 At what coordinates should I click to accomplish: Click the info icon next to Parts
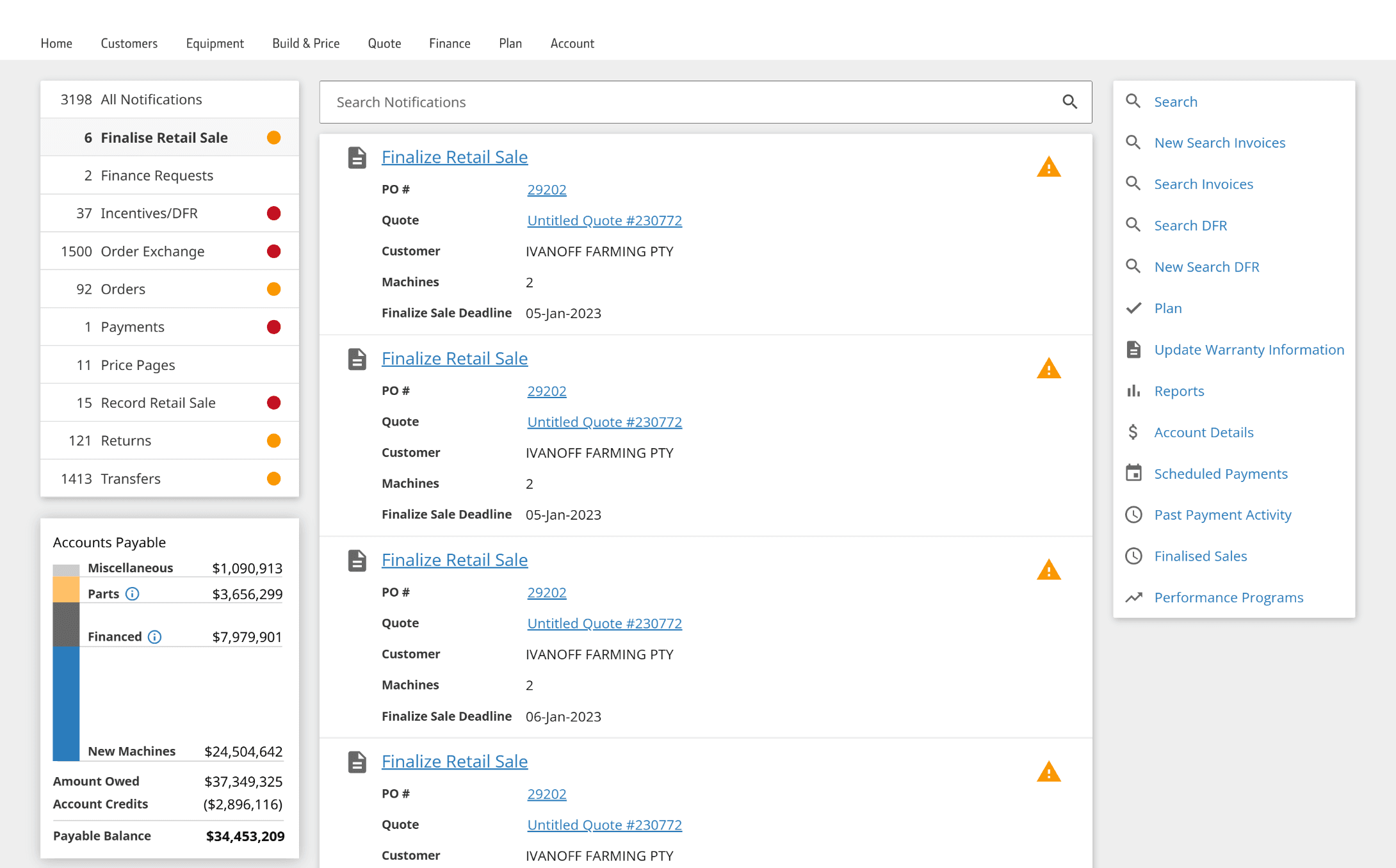pyautogui.click(x=132, y=594)
